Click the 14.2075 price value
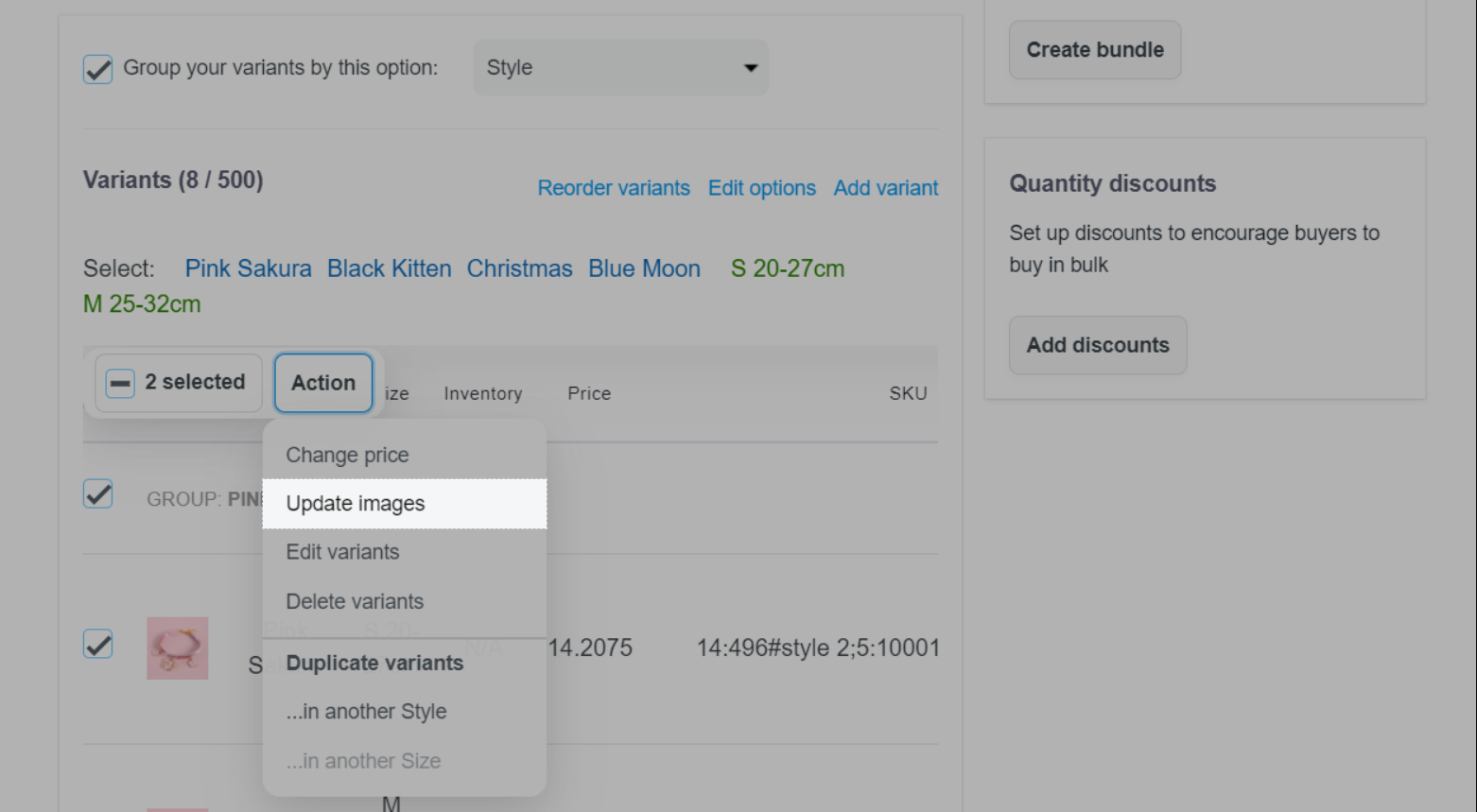This screenshot has height=812, width=1477. 590,648
